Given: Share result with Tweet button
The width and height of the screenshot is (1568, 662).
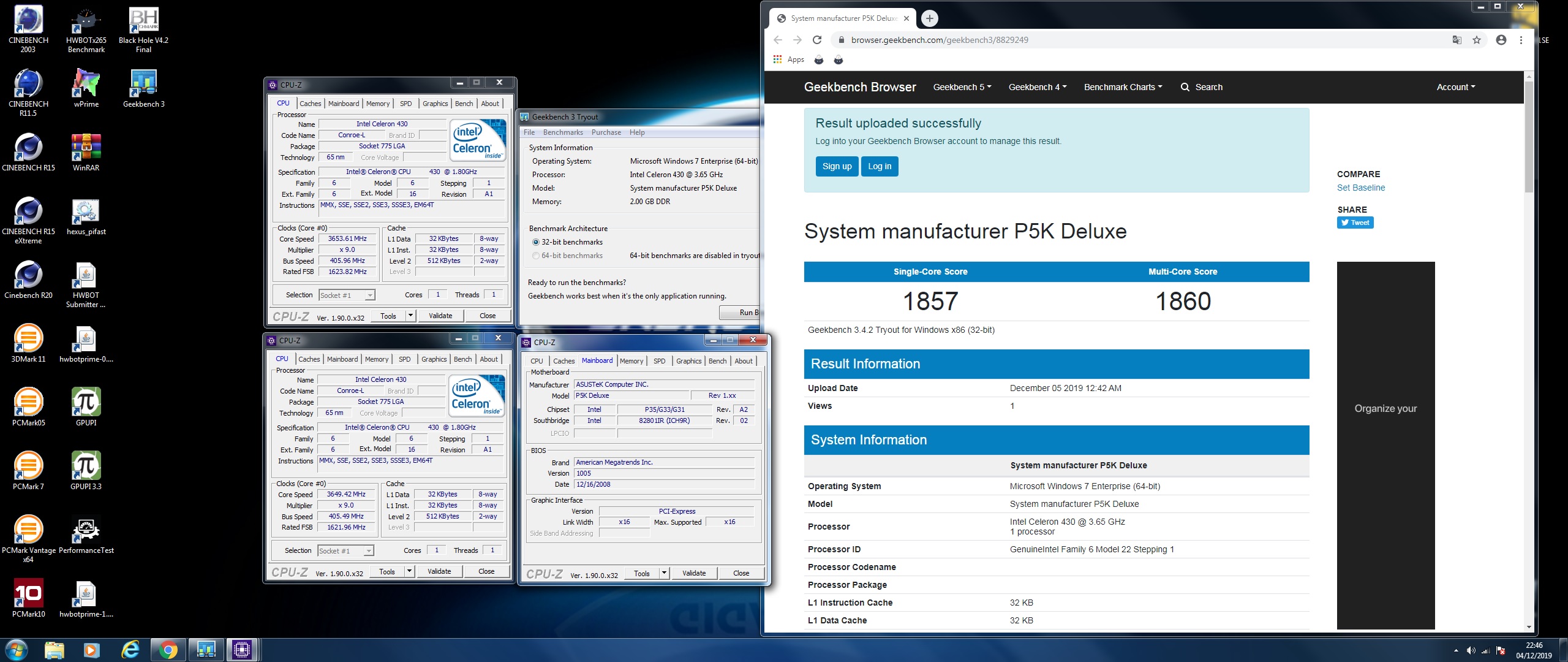Looking at the screenshot, I should 1355,223.
